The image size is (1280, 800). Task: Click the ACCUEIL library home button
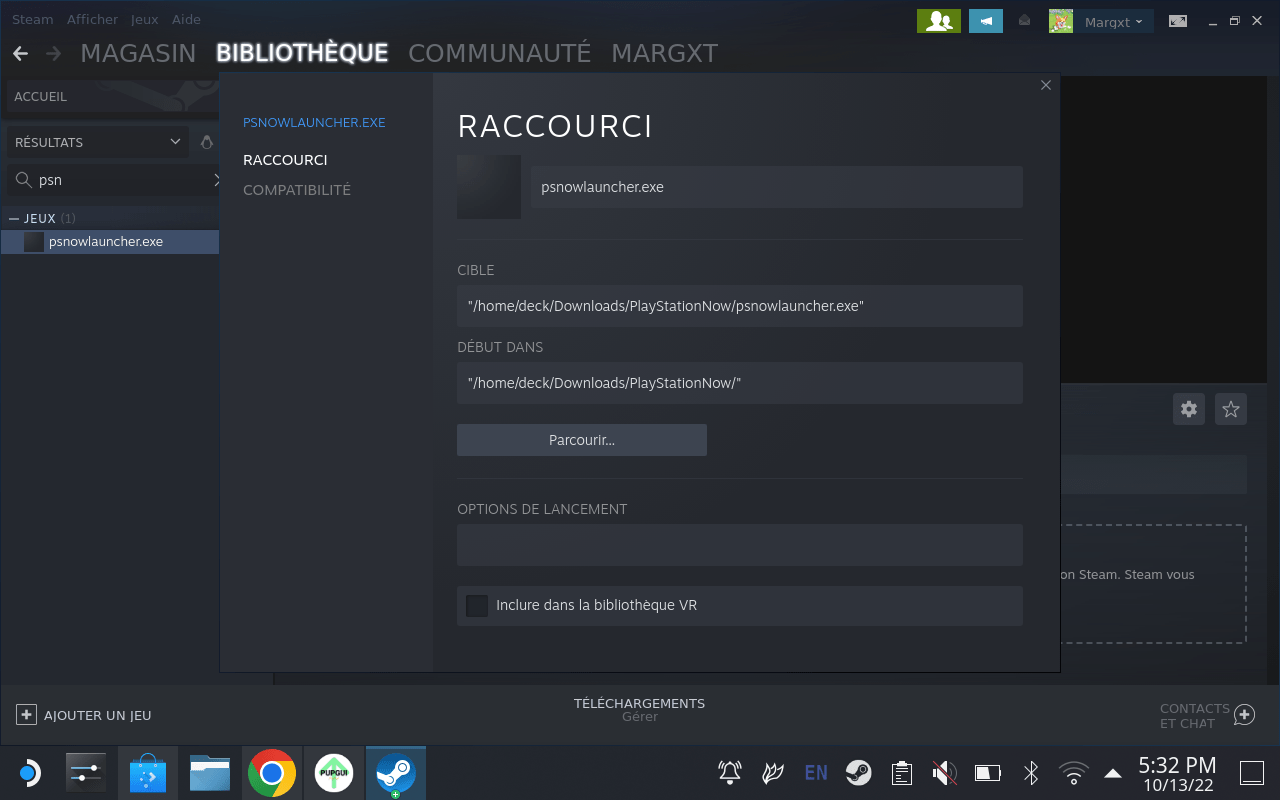(x=110, y=97)
